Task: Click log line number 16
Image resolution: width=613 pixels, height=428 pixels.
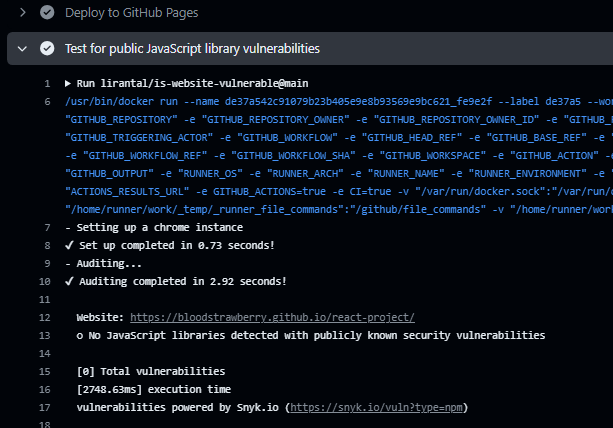Action: (x=45, y=389)
